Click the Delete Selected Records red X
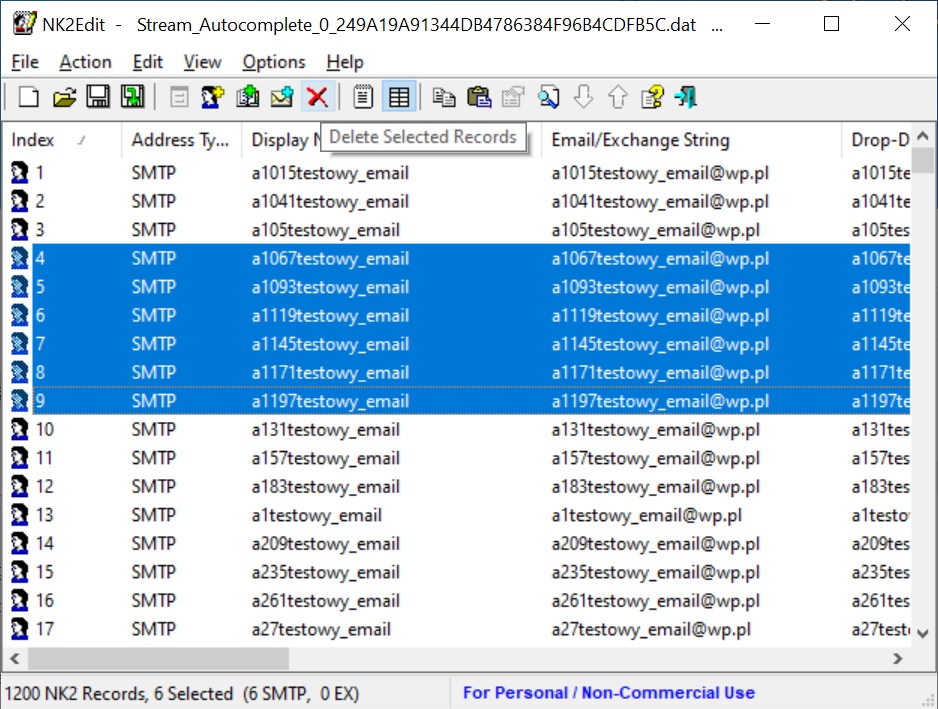 pyautogui.click(x=317, y=97)
